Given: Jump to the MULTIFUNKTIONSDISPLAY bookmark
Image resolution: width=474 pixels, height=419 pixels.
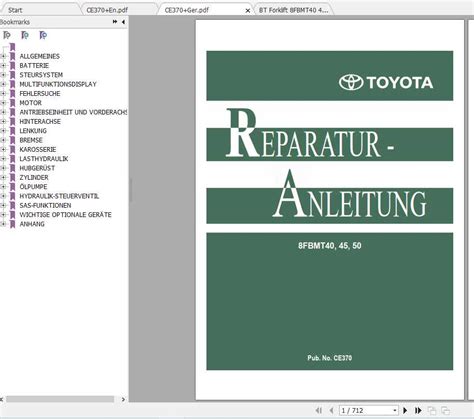Looking at the screenshot, I should (x=58, y=84).
